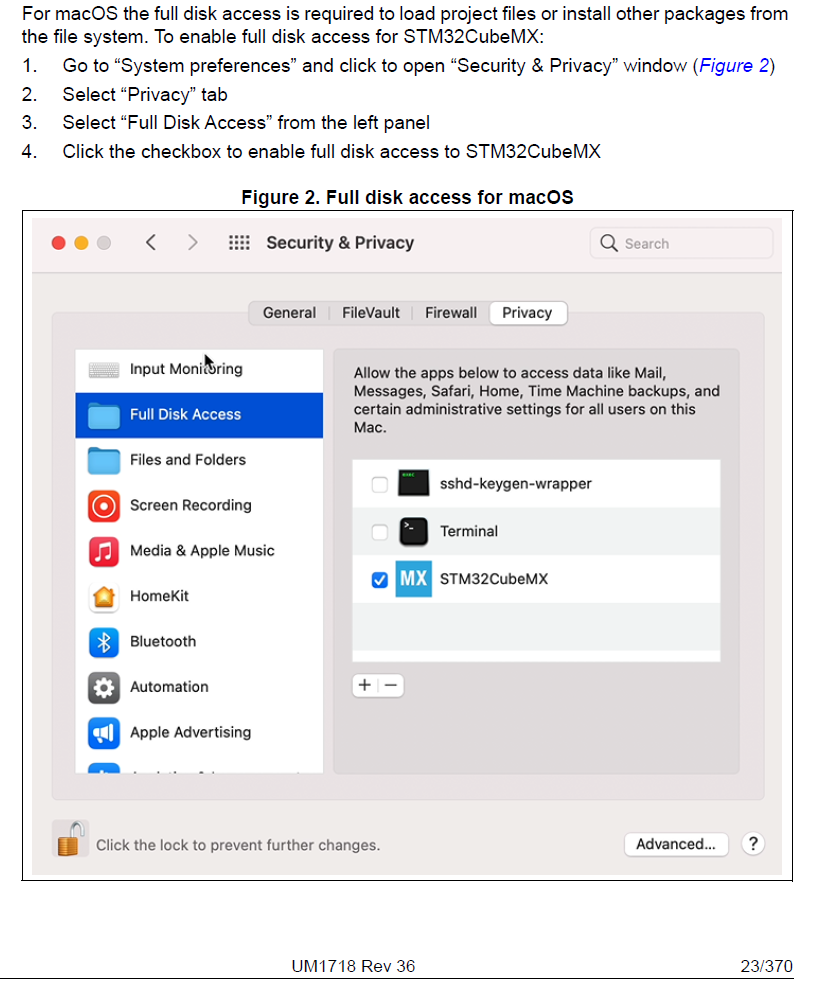Click the HomeKit house icon
This screenshot has width=814, height=981.
104,597
